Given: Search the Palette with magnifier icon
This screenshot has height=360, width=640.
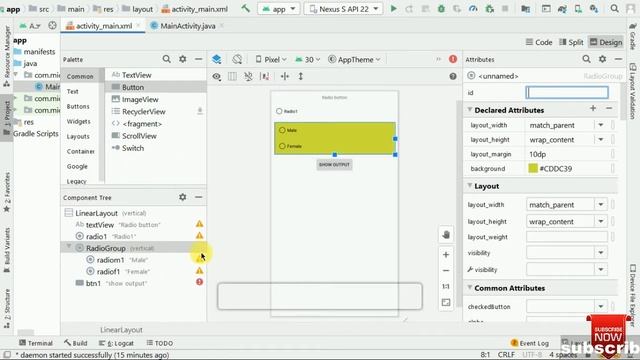Looking at the screenshot, I should coord(167,59).
